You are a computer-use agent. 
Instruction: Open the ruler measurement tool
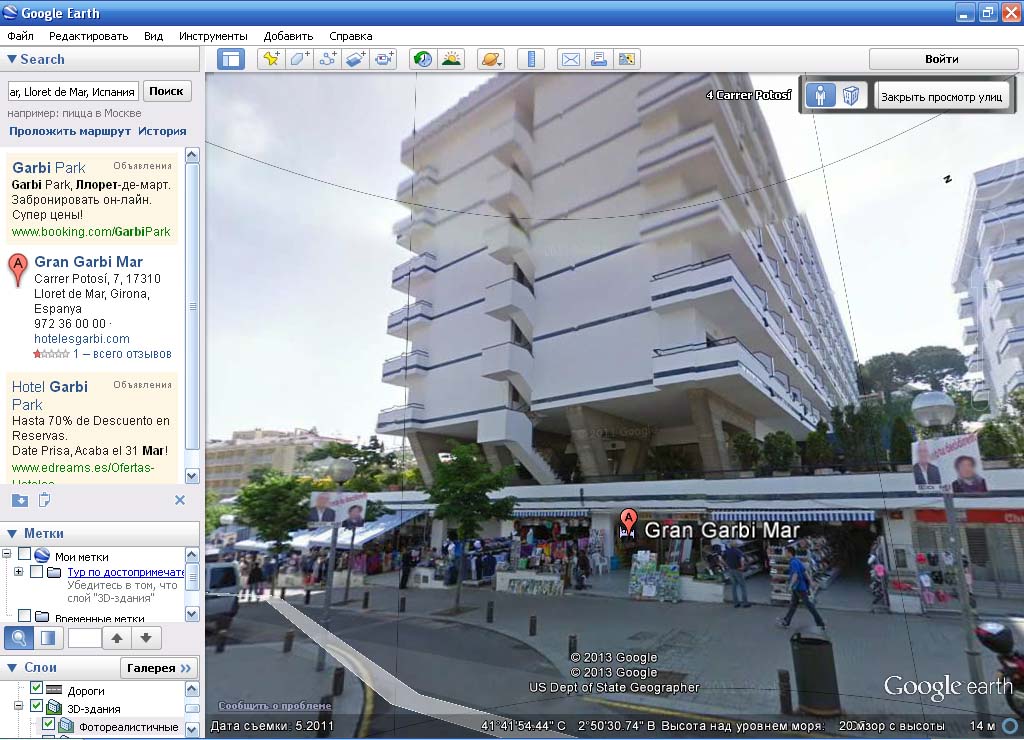[531, 59]
